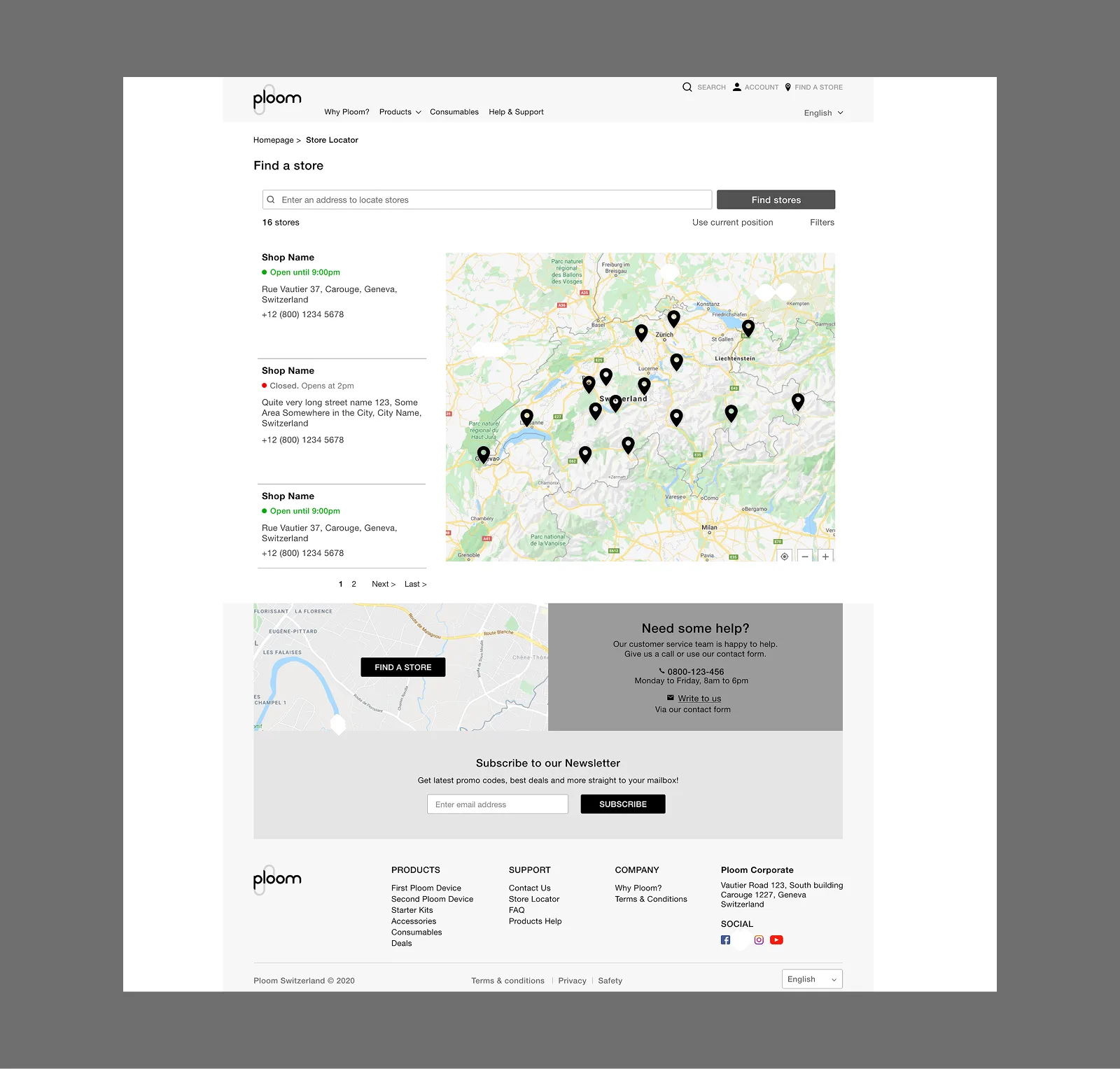Screen dimensions: 1120x1069
Task: Open Store Locator footer link
Action: tap(534, 899)
